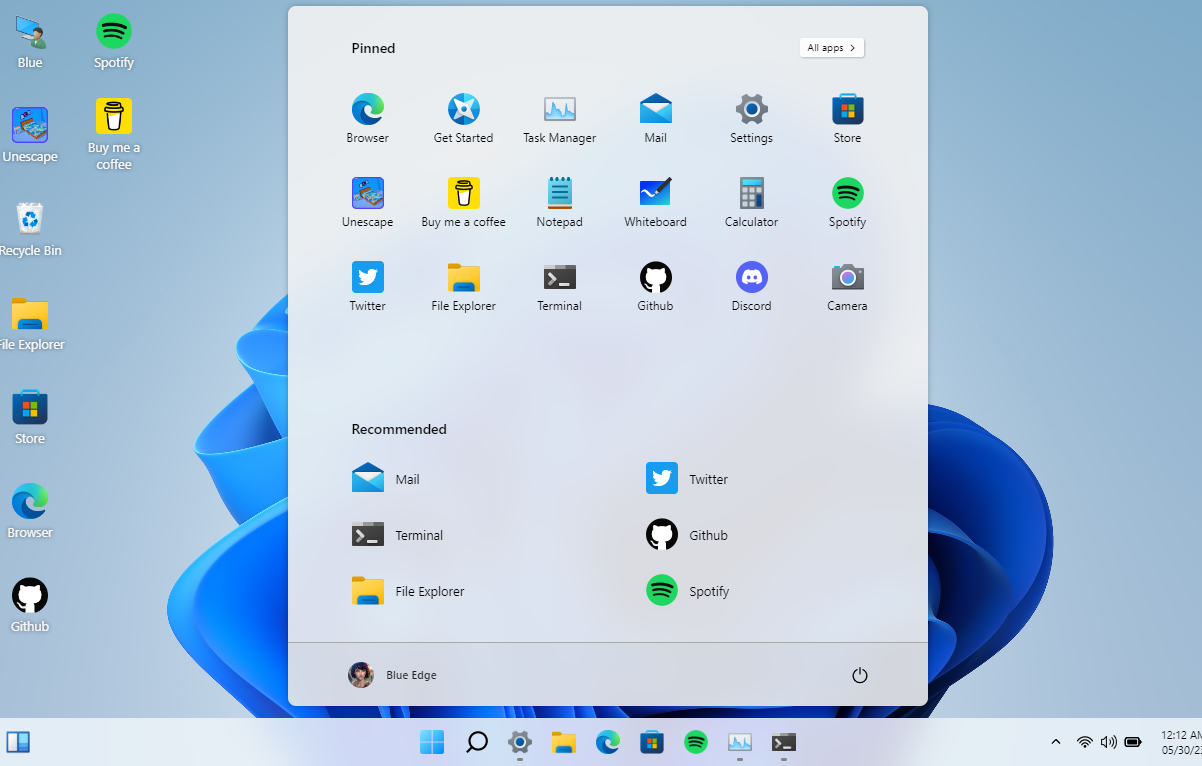Select Browser desktop shortcut
This screenshot has height=766, width=1202.
[x=30, y=512]
